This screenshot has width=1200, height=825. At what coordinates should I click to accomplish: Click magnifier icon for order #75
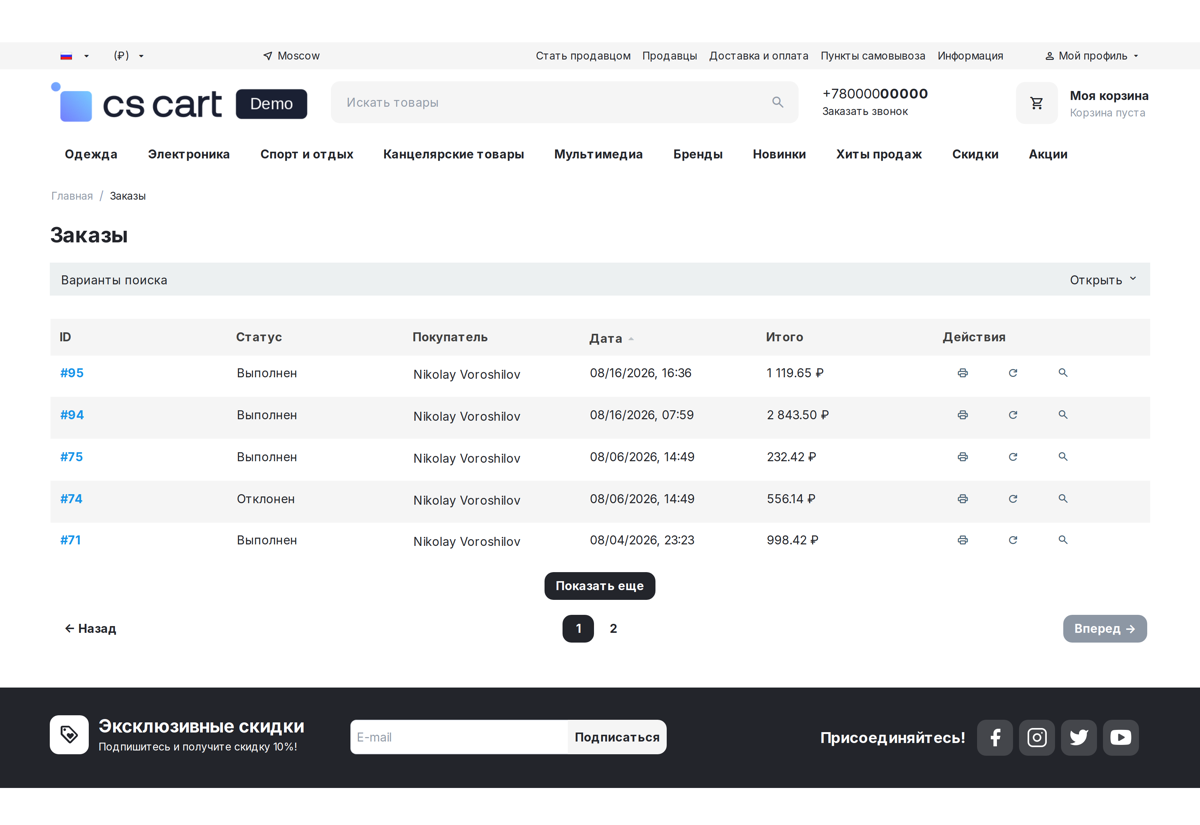1063,457
